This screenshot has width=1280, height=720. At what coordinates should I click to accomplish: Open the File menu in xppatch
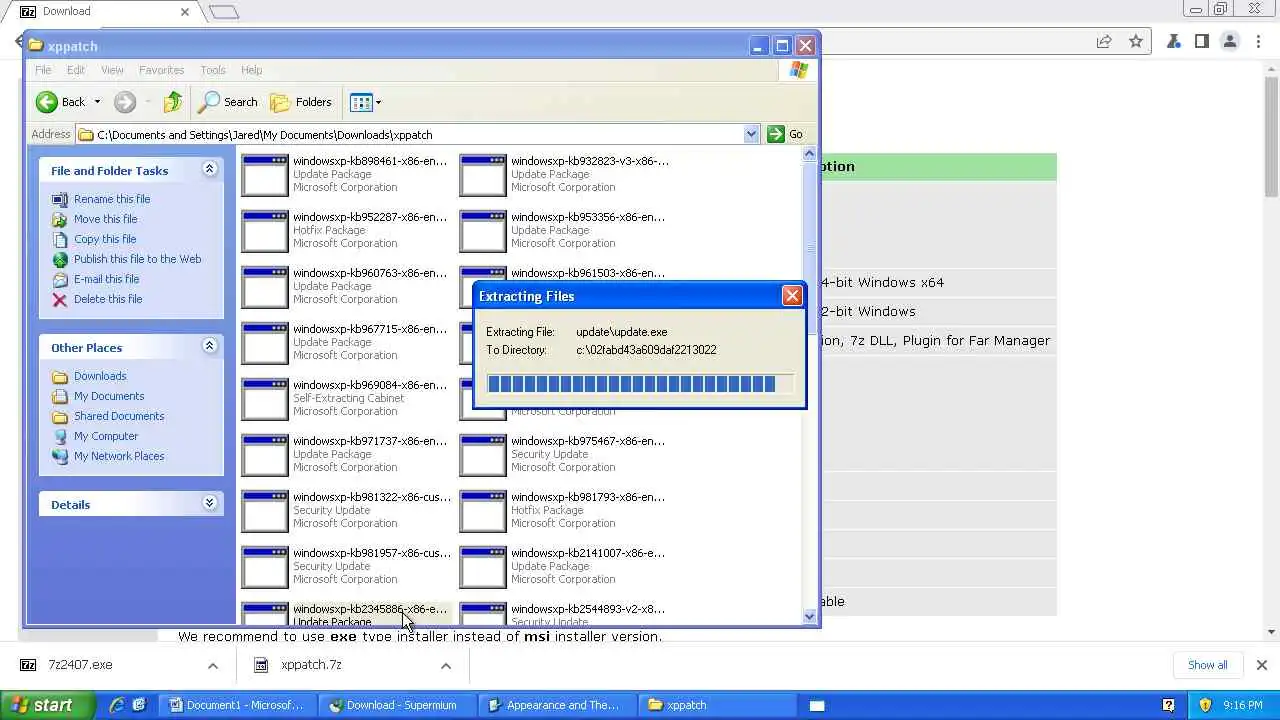43,70
